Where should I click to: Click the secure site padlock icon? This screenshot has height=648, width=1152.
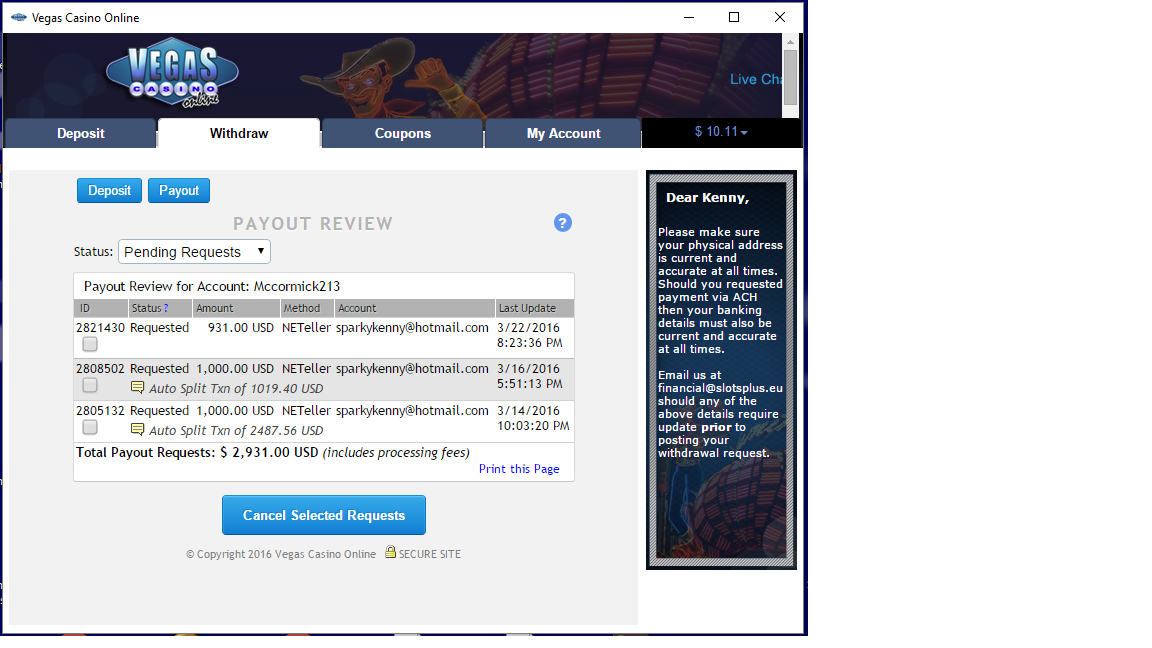click(391, 552)
